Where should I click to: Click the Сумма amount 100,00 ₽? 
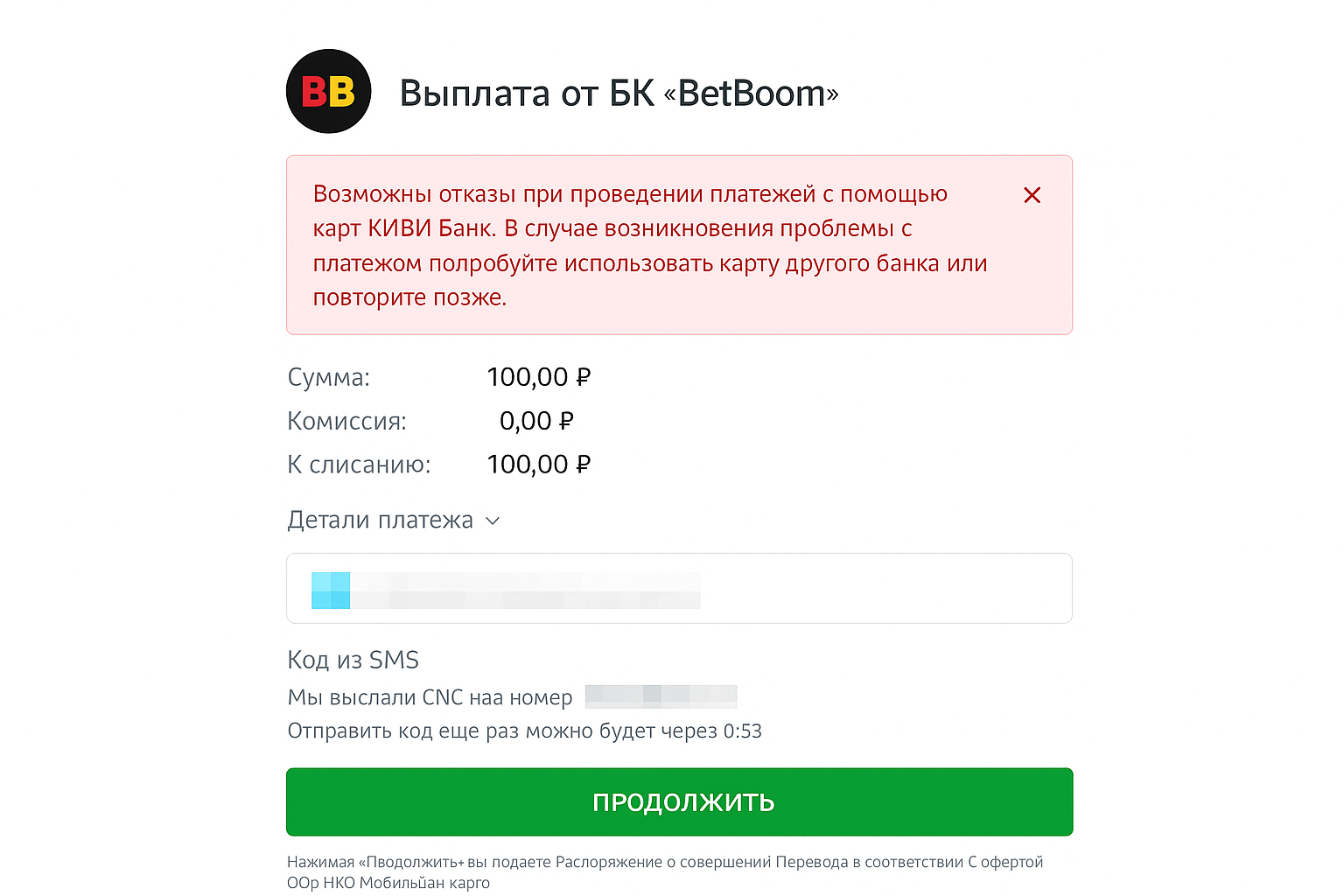[539, 376]
